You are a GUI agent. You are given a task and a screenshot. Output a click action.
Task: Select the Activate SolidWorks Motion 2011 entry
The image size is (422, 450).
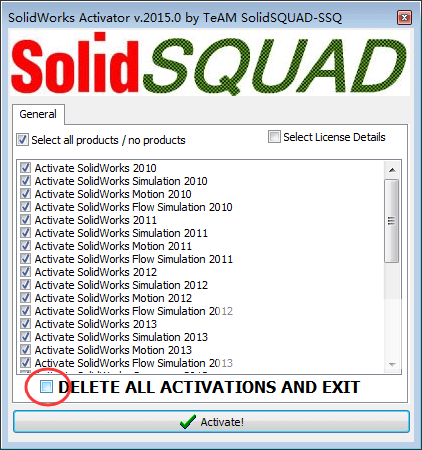[x=113, y=246]
